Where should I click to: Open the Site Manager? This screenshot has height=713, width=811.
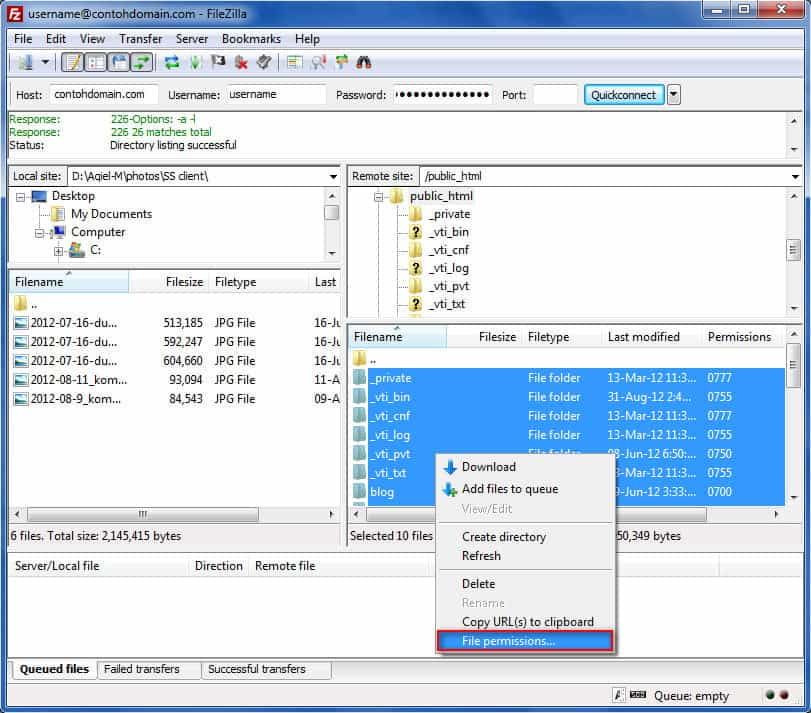click(25, 62)
